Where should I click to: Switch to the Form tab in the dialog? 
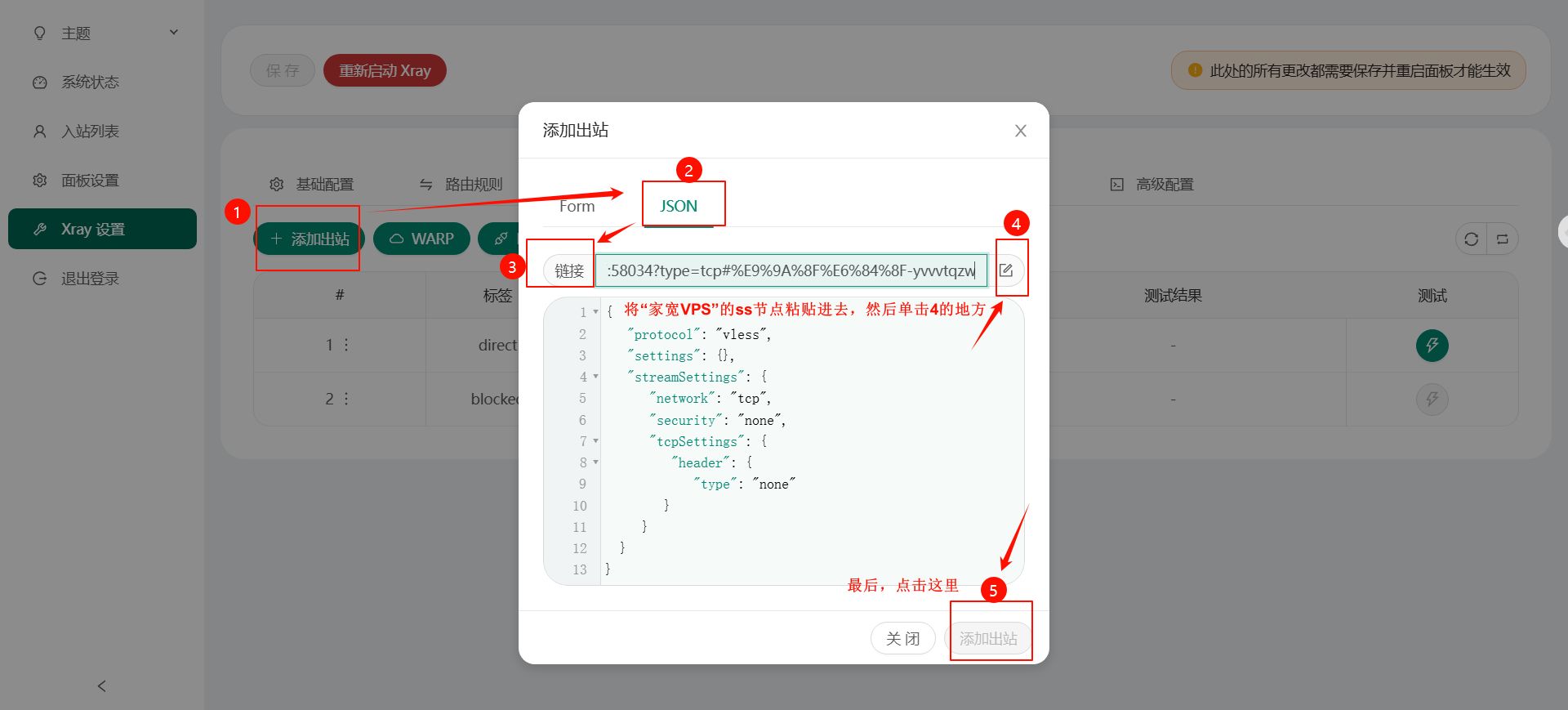(x=577, y=206)
